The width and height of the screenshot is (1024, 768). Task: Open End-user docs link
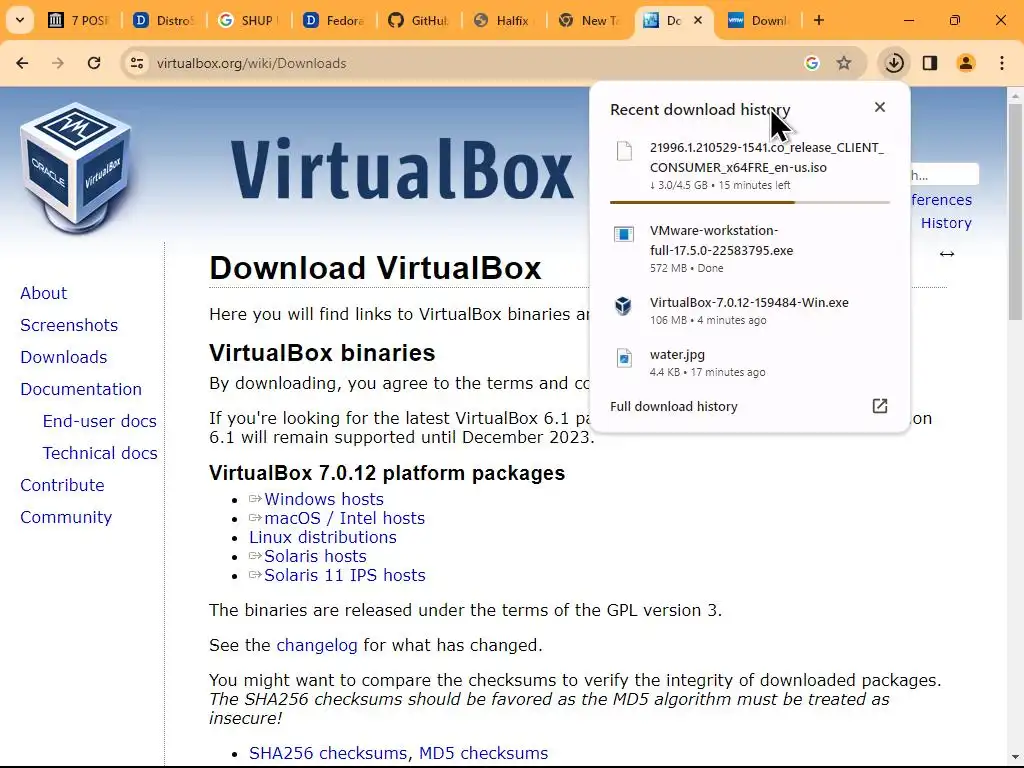click(100, 421)
